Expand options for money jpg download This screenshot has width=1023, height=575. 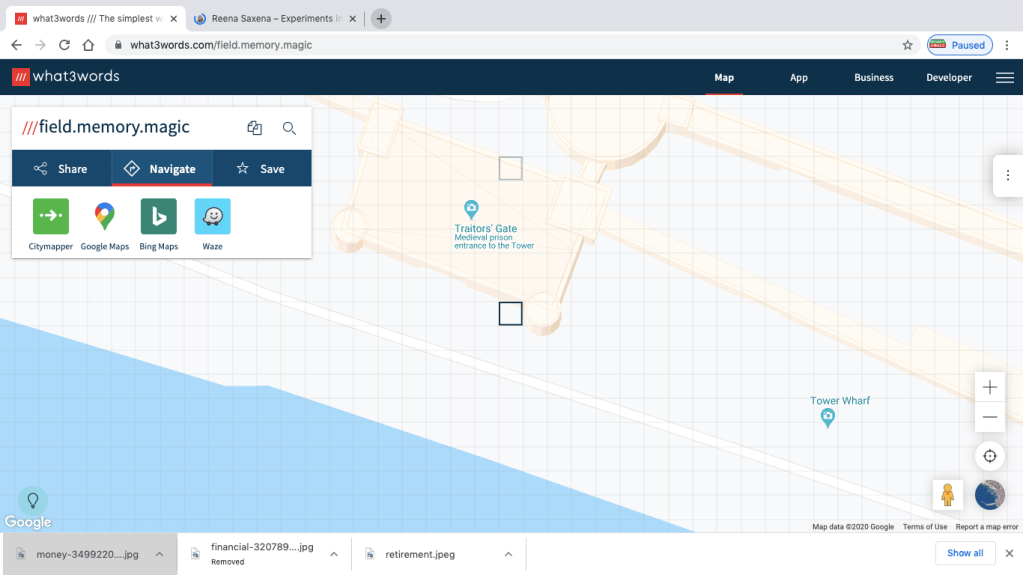click(x=159, y=554)
